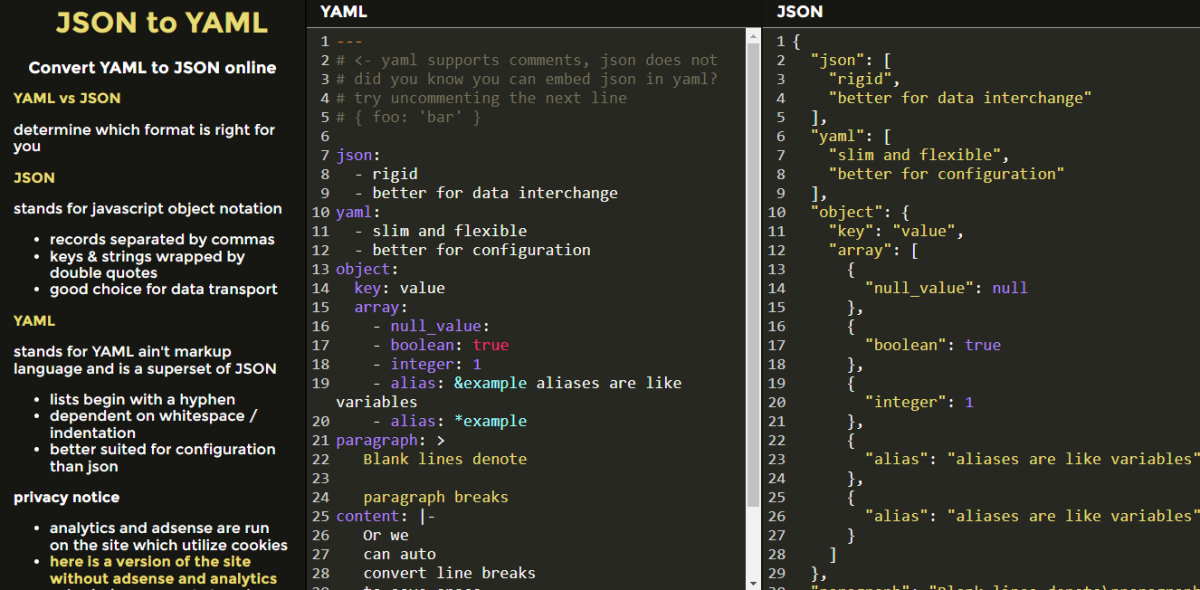The image size is (1200, 590).
Task: Place cursor on the json: key in YAML editor
Action: coord(354,155)
